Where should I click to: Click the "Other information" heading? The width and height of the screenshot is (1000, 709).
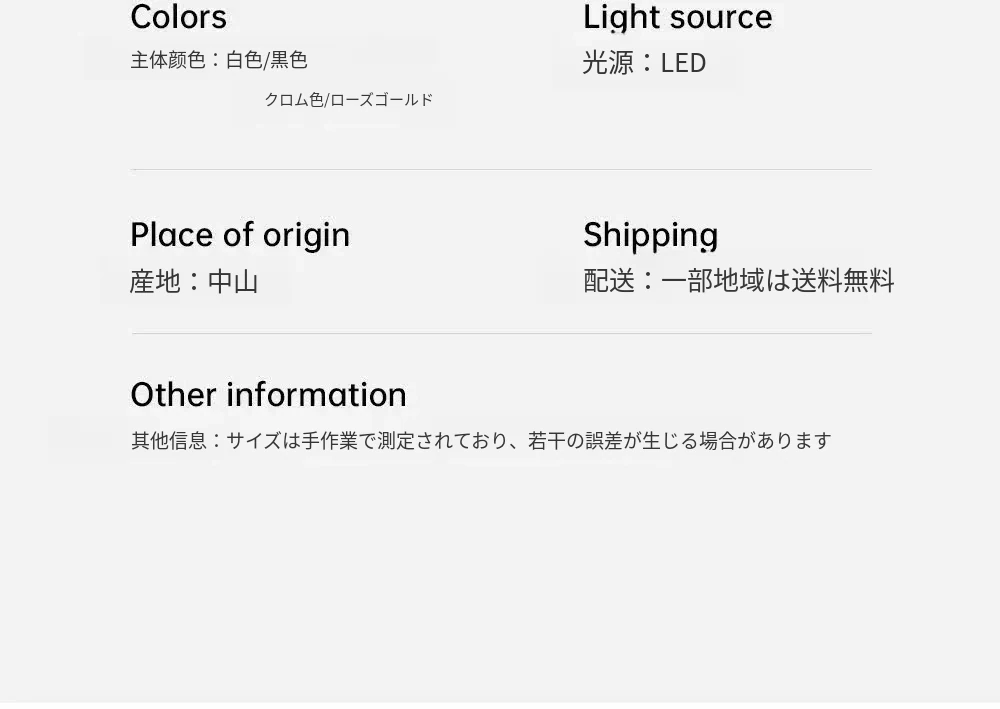(x=268, y=394)
